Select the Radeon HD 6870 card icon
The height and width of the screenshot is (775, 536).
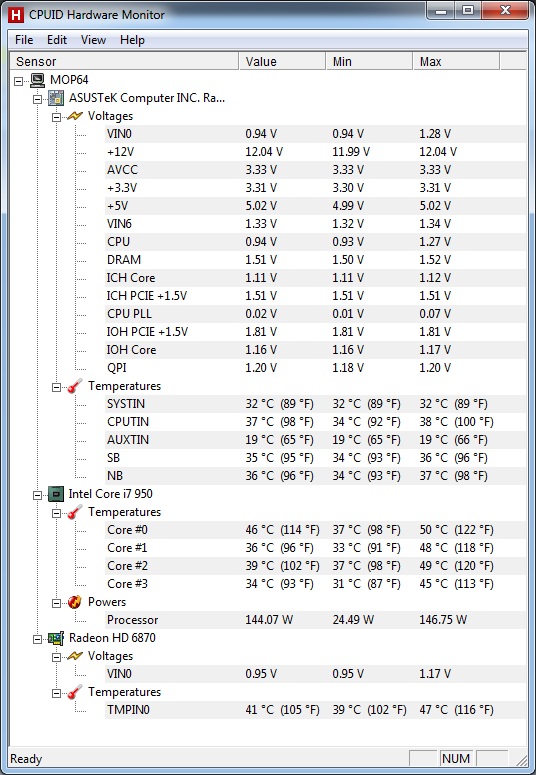(56, 638)
